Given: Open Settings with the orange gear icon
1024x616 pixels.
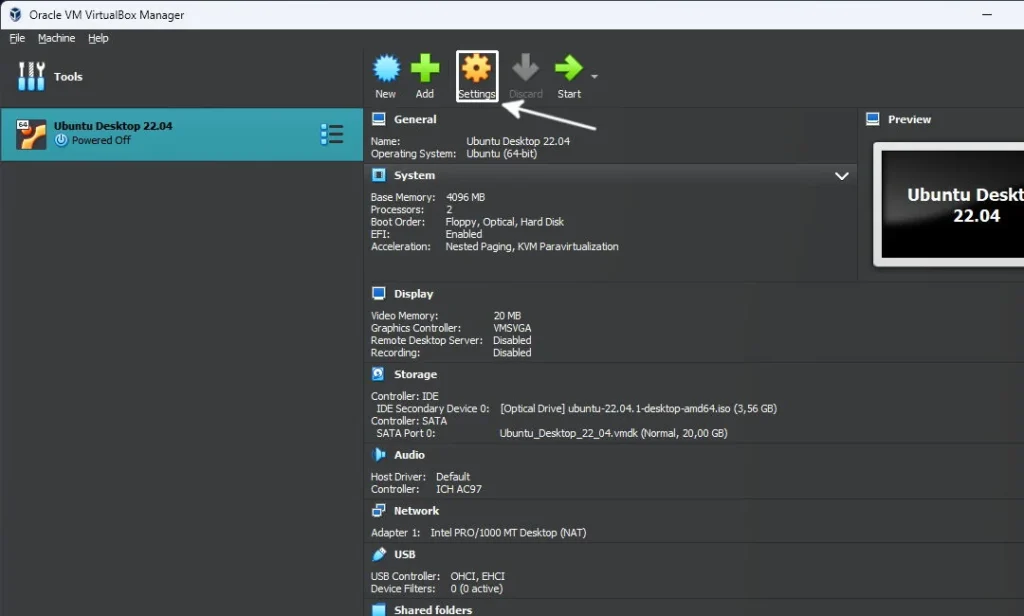Looking at the screenshot, I should coord(476,68).
